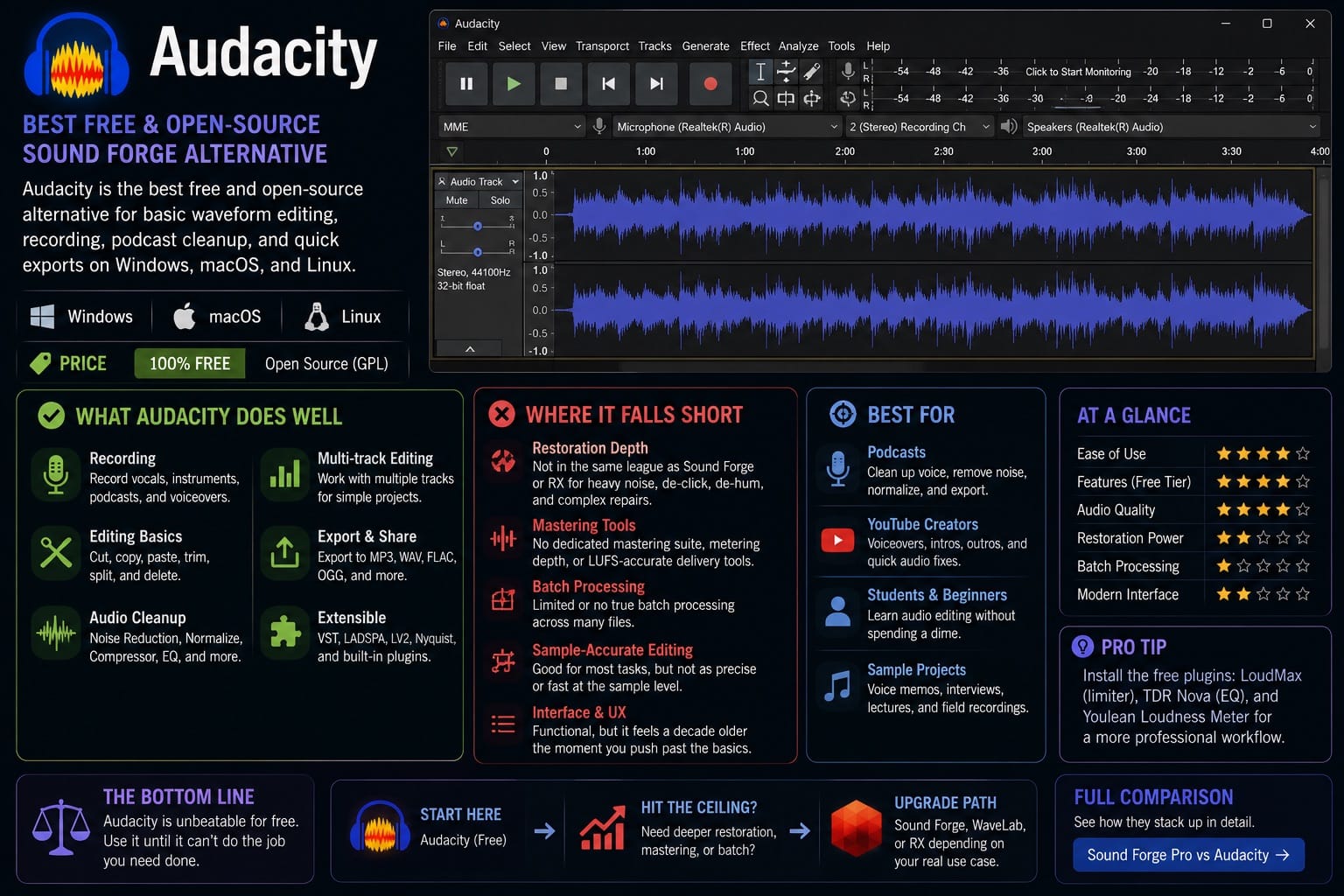Open the Effect menu

tap(755, 46)
